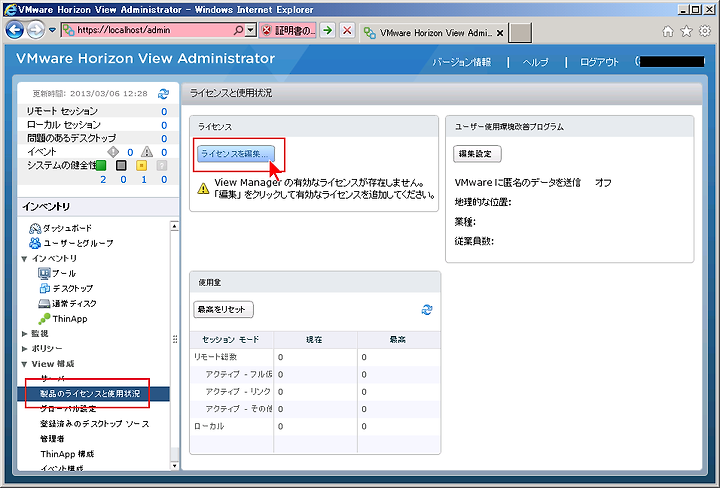Viewport: 720px width, 488px height.
Task: Click the 最高 column header
Action: point(399,340)
